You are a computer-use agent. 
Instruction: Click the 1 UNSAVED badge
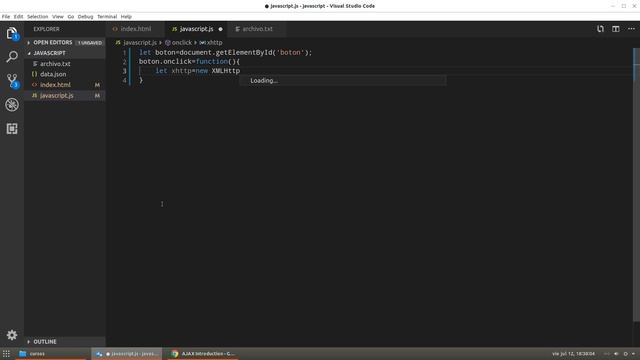(90, 43)
